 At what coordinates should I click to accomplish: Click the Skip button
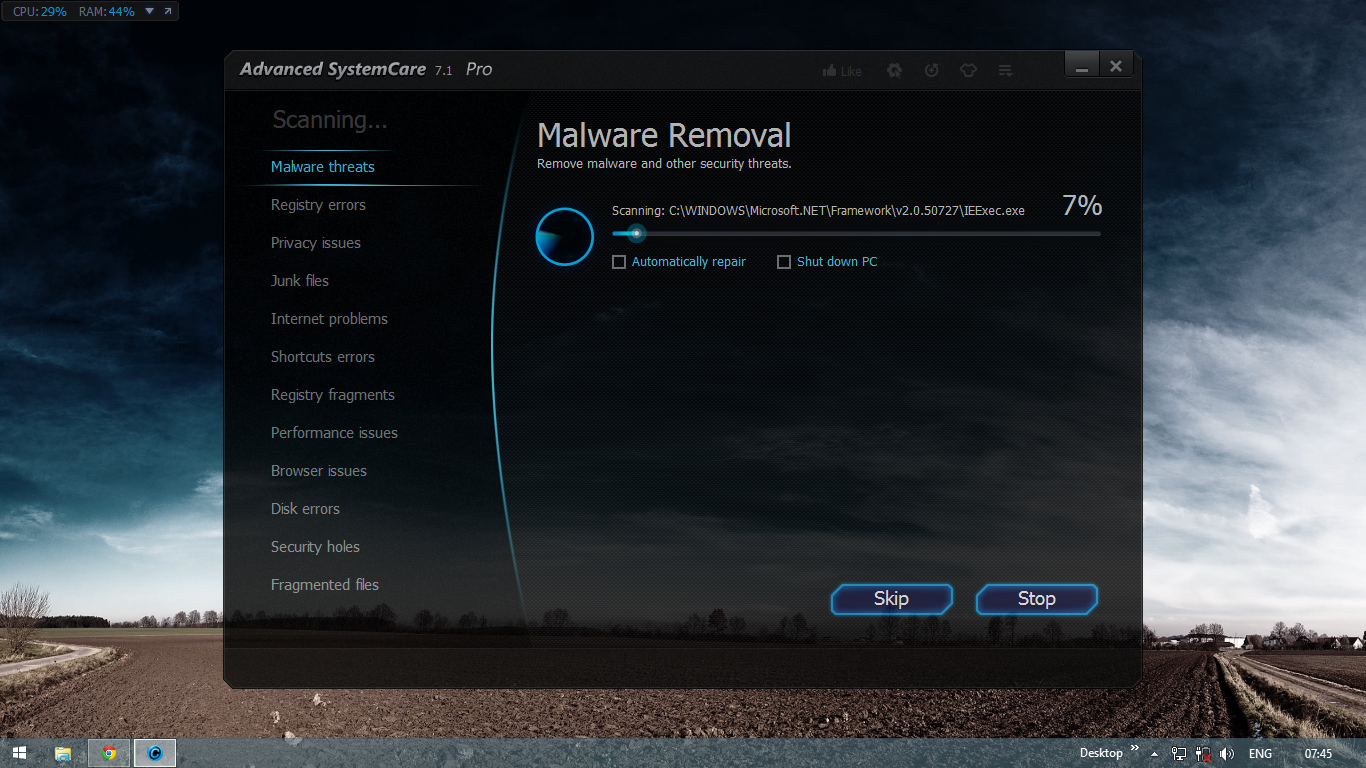[891, 599]
